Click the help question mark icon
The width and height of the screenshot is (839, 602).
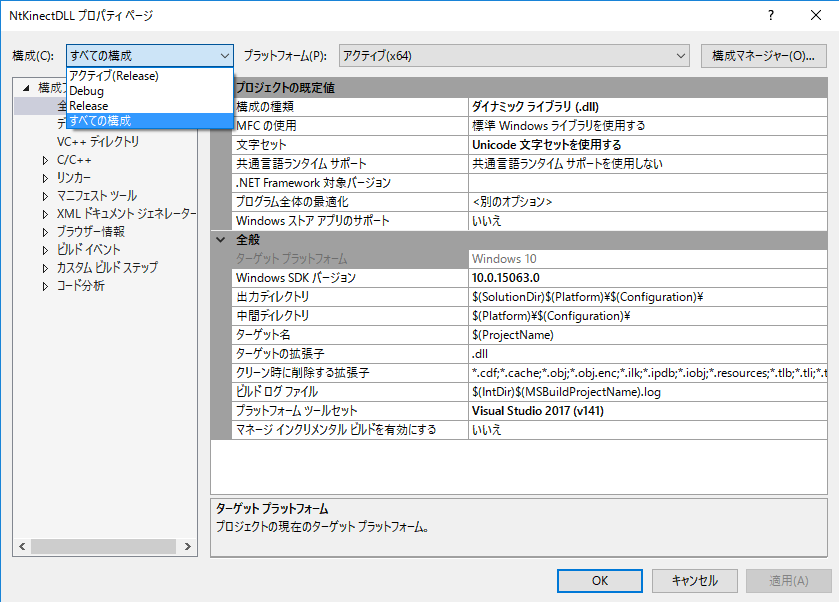click(x=771, y=16)
